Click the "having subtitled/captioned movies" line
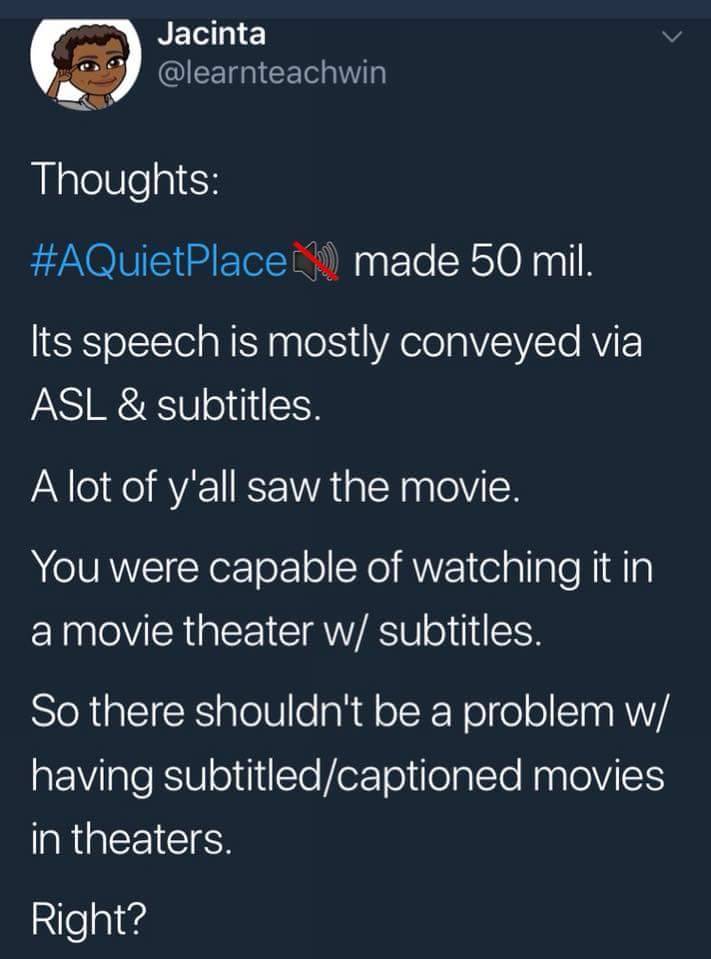The width and height of the screenshot is (711, 959). click(347, 777)
